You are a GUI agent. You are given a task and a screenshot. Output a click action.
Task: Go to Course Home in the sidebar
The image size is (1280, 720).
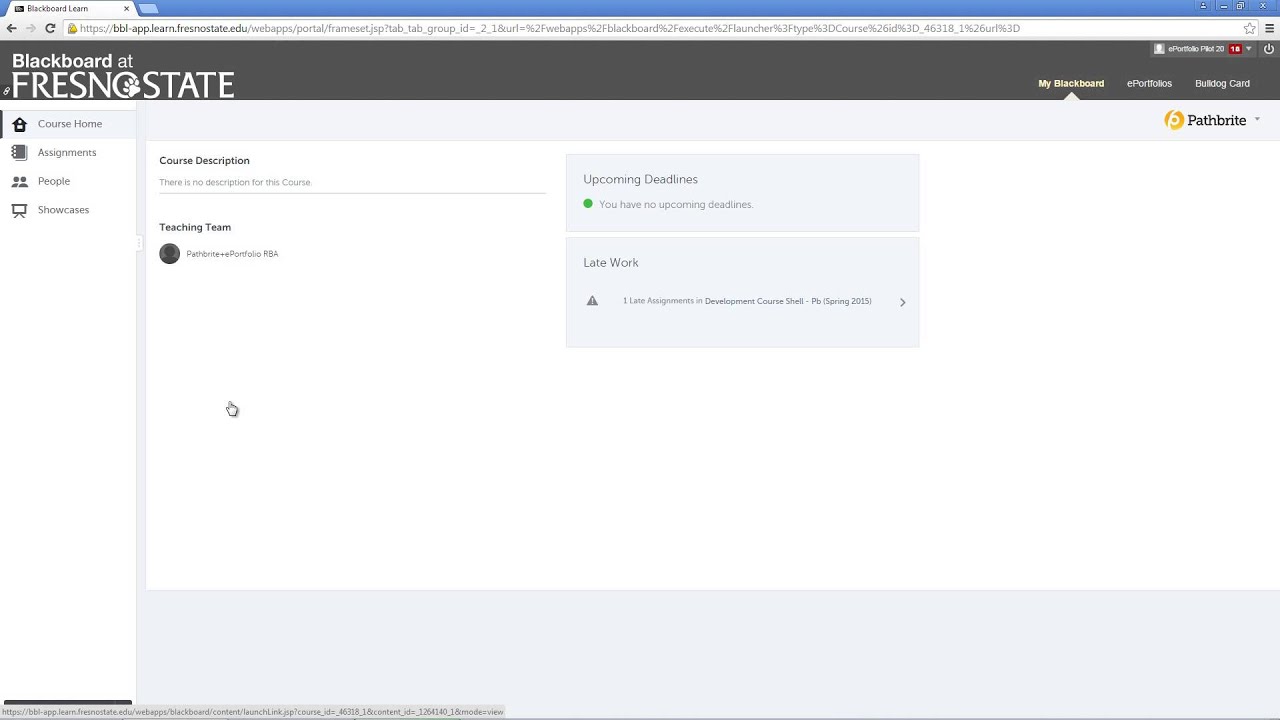pyautogui.click(x=70, y=124)
